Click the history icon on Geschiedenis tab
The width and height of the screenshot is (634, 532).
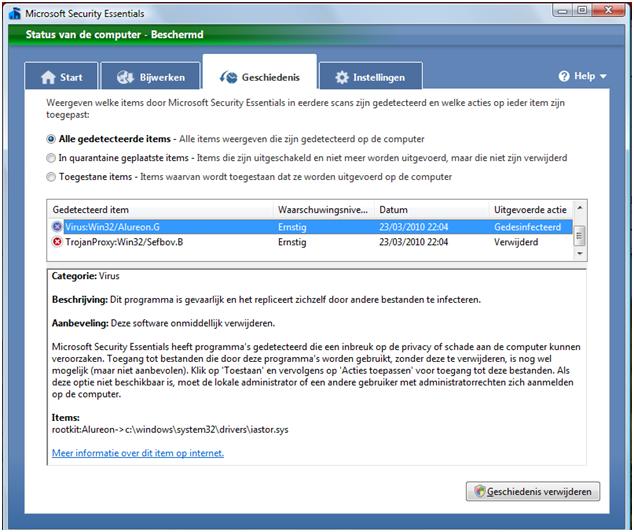pyautogui.click(x=228, y=77)
